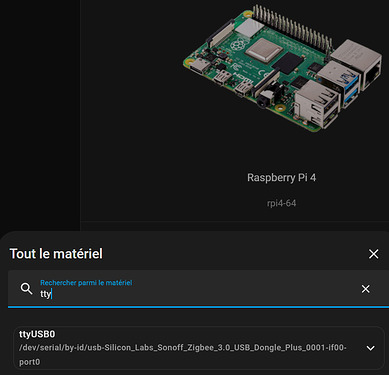Clear the hardware search field
The image size is (389, 375).
[365, 289]
